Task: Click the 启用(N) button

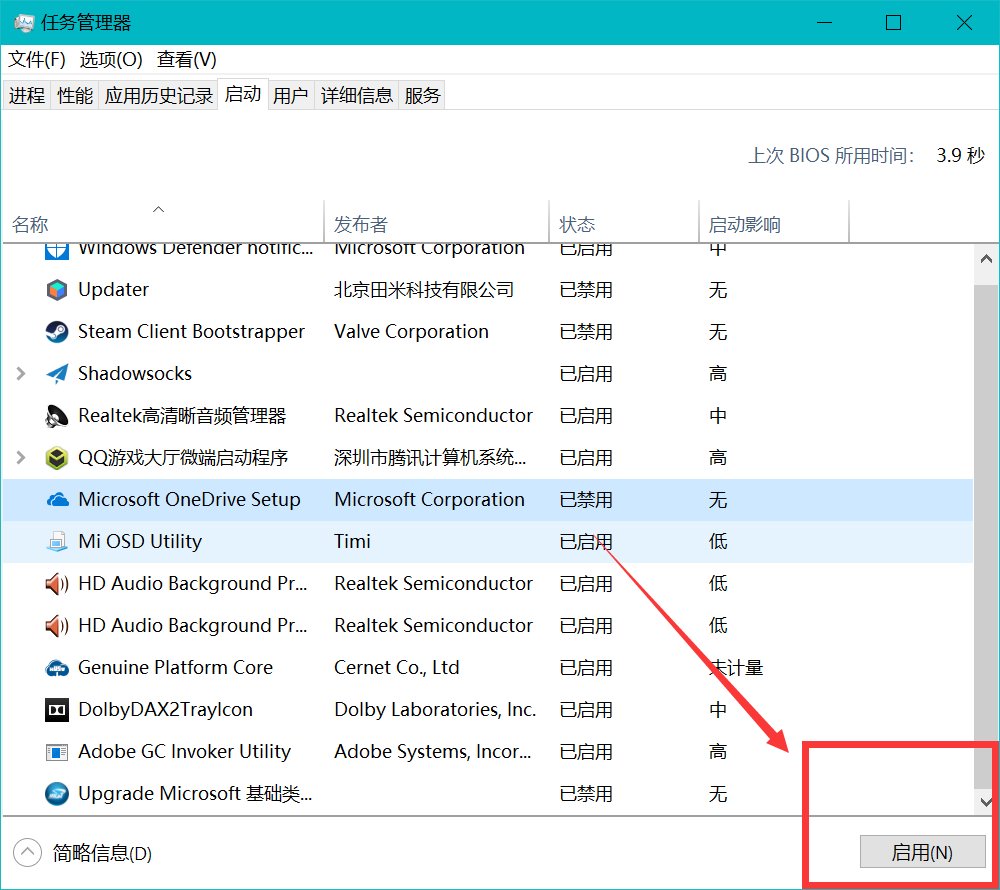Action: (x=921, y=852)
